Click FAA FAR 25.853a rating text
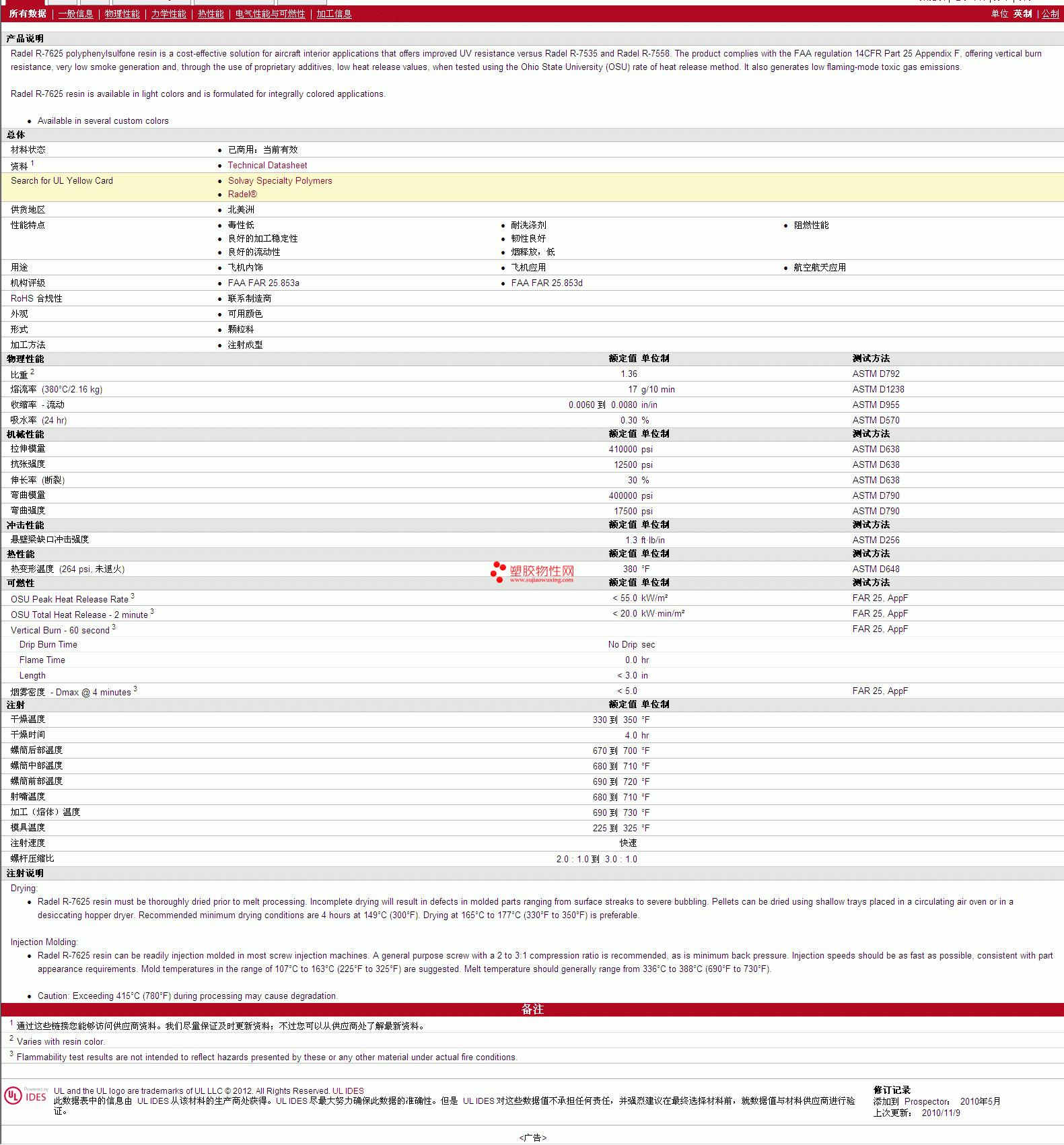The width and height of the screenshot is (1064, 1145). (264, 283)
